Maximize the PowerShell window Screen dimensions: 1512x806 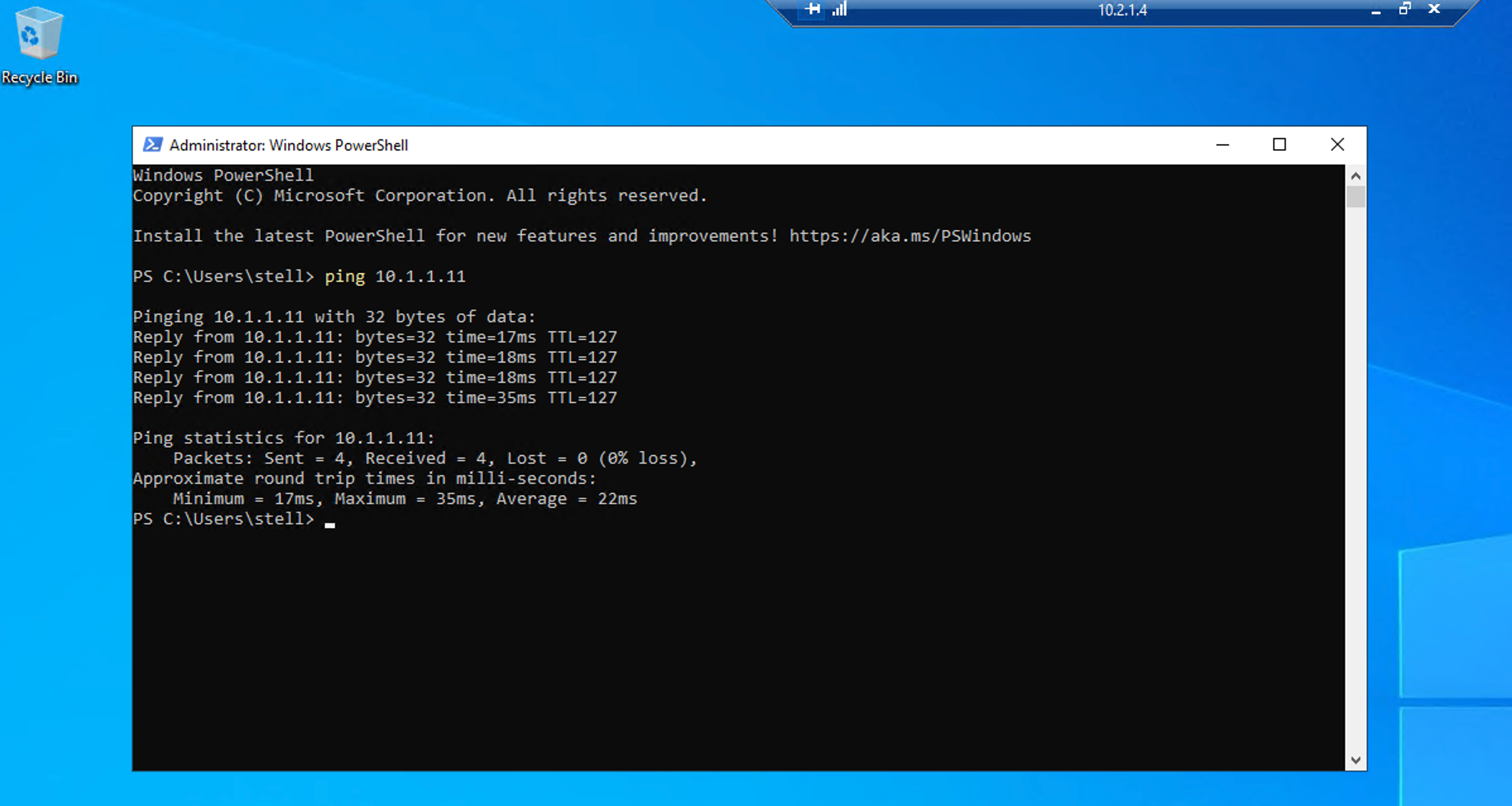pos(1280,145)
